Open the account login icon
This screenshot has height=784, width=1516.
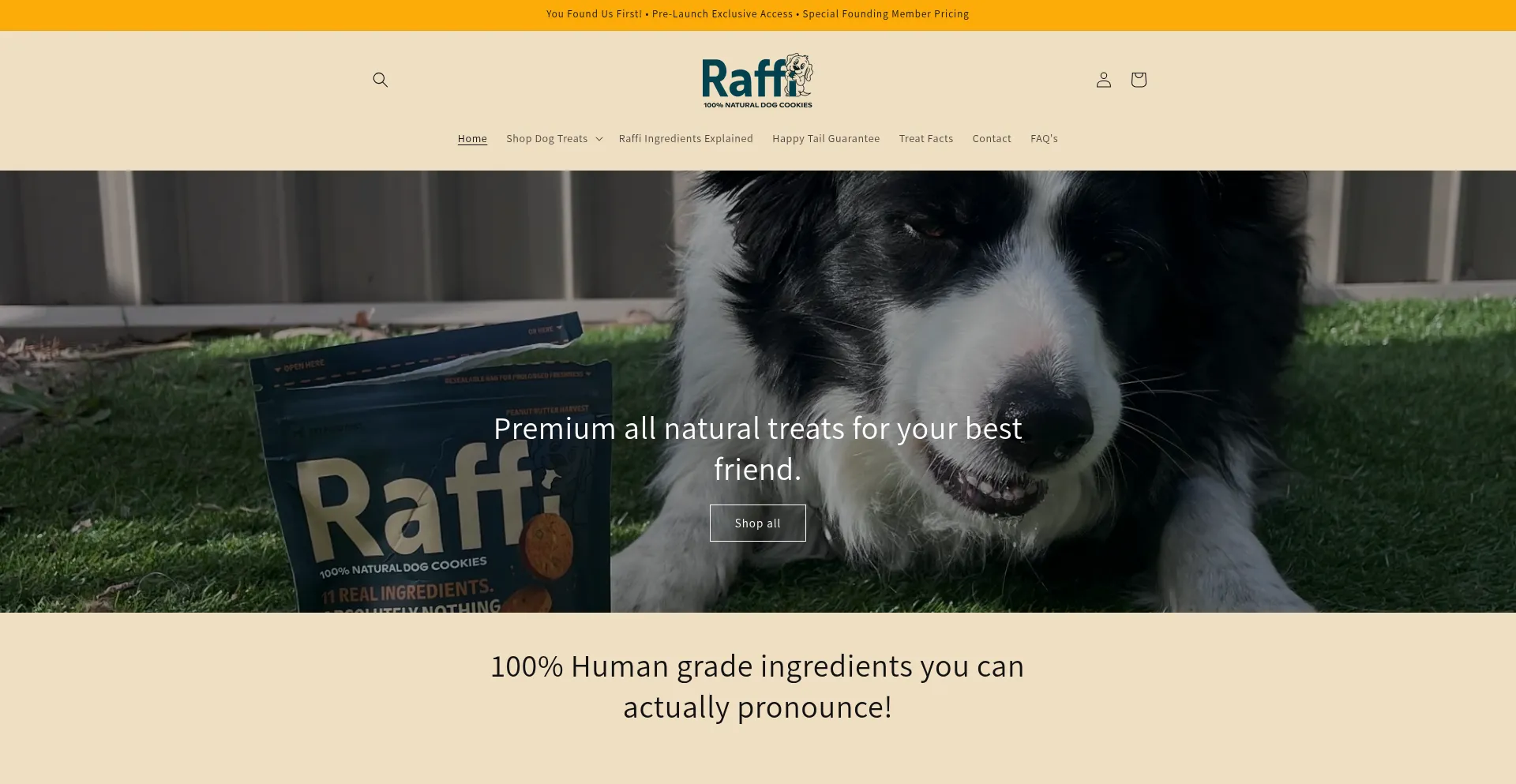pyautogui.click(x=1103, y=80)
